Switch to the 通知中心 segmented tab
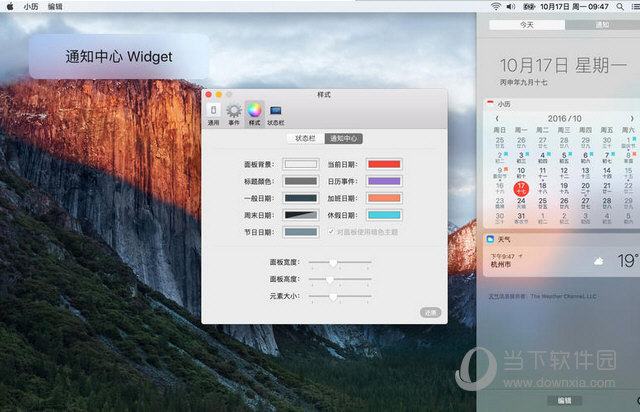The image size is (640, 412). tap(343, 138)
